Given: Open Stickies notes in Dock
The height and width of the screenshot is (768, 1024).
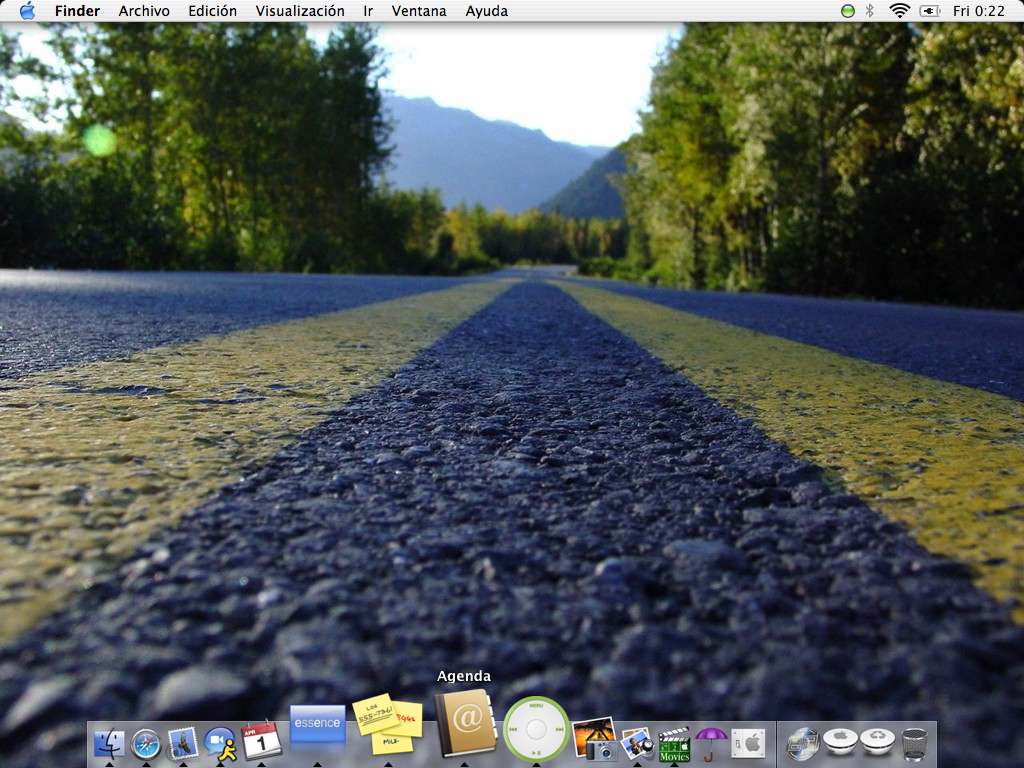Looking at the screenshot, I should point(387,724).
